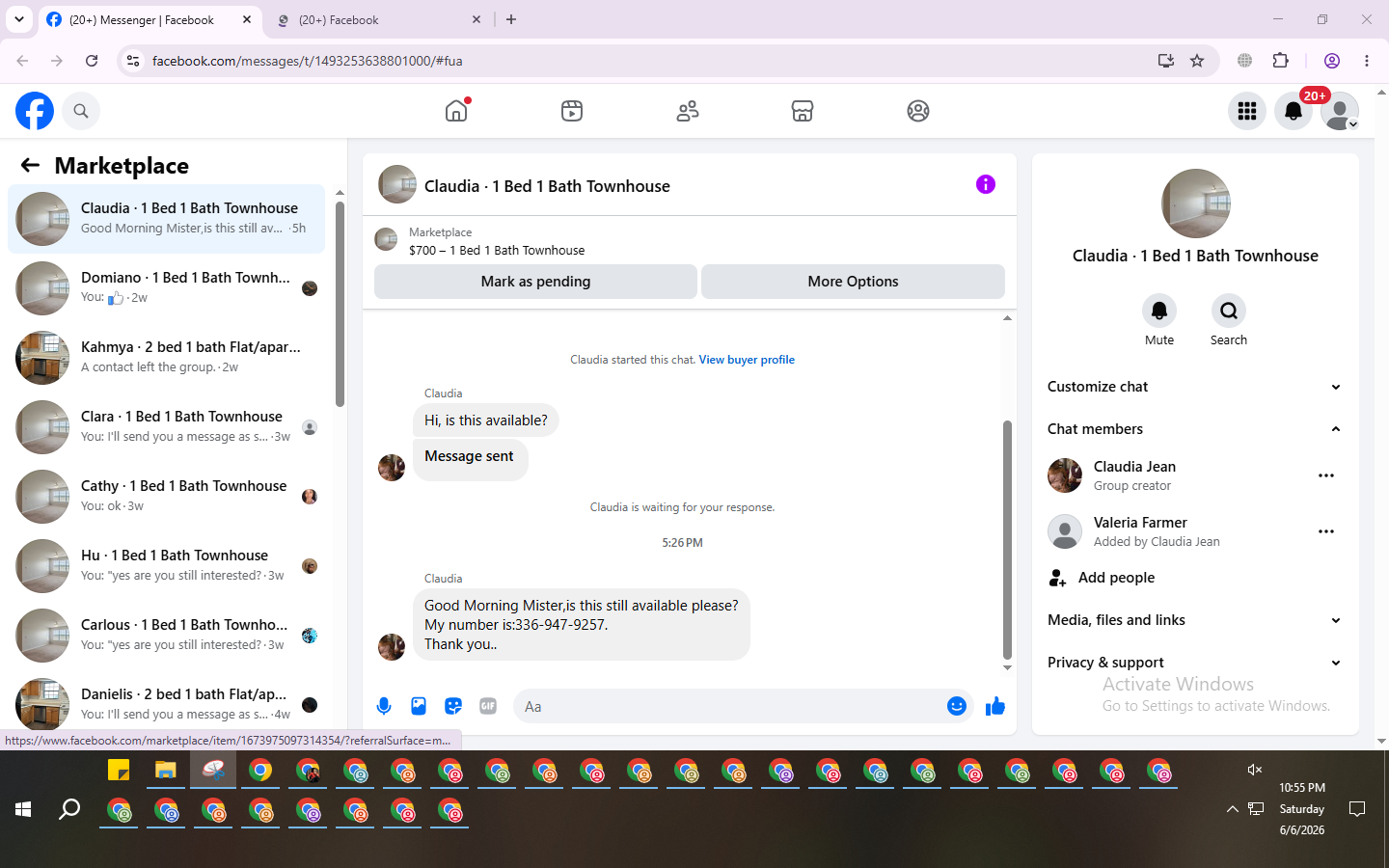Open the Windows Start menu
The width and height of the screenshot is (1389, 868).
23,809
